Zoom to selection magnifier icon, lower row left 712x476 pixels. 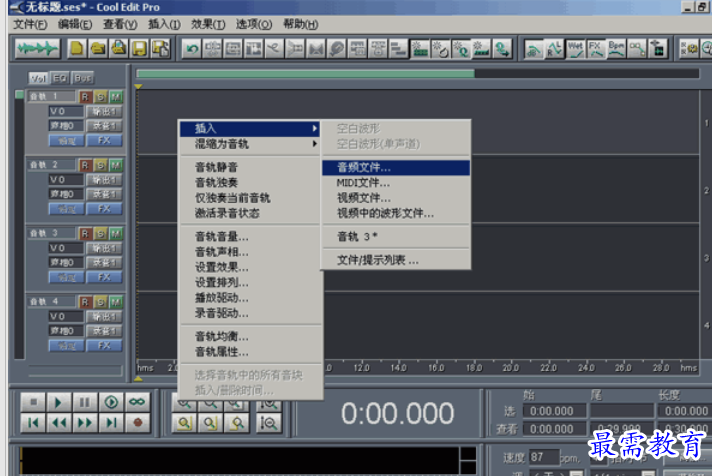(x=184, y=423)
